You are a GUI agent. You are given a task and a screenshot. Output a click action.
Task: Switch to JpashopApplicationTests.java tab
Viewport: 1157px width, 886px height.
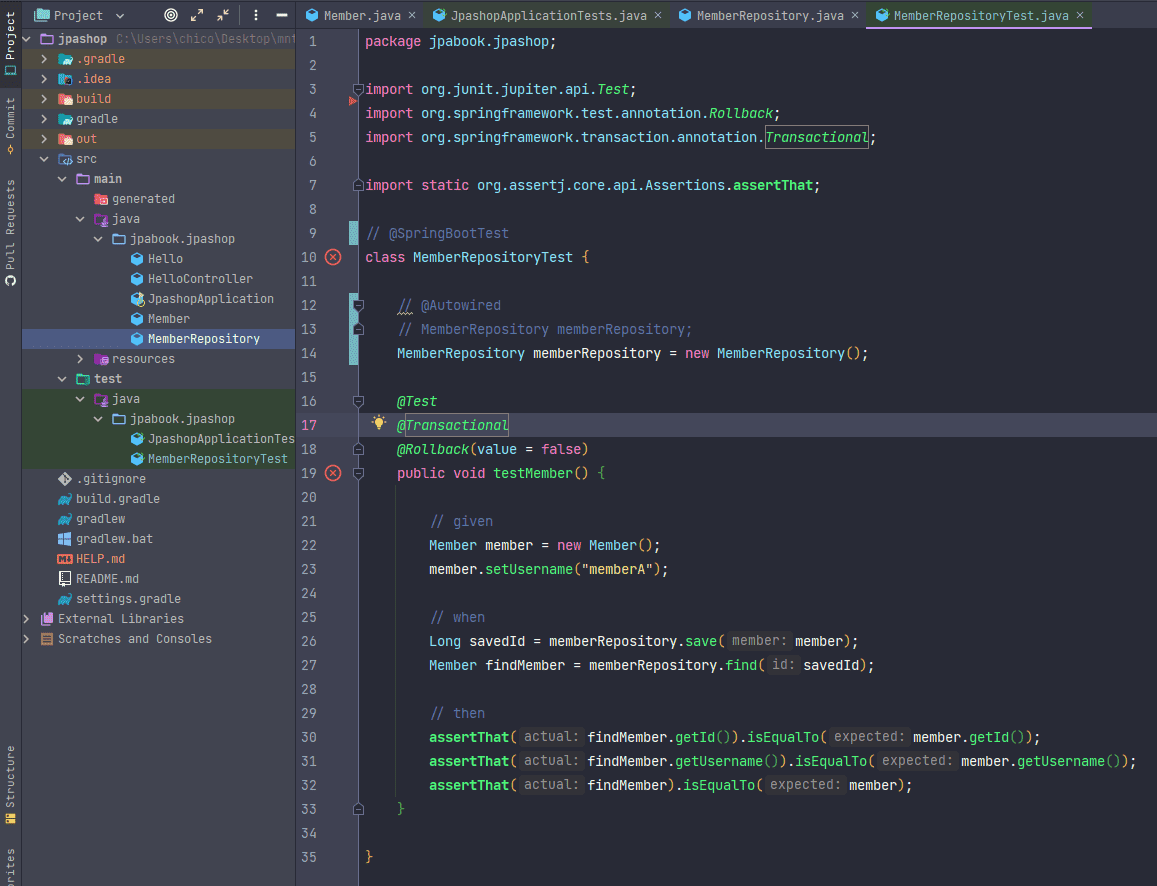[x=544, y=16]
